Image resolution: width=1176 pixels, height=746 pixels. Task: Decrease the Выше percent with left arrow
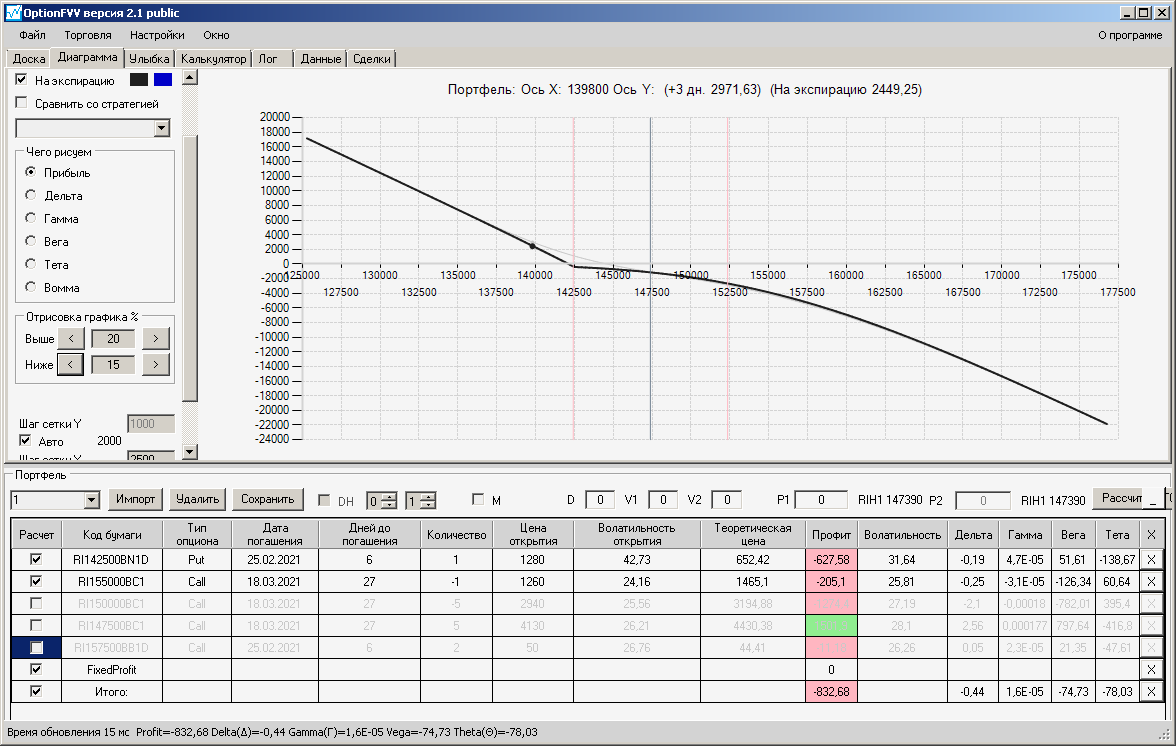point(71,338)
